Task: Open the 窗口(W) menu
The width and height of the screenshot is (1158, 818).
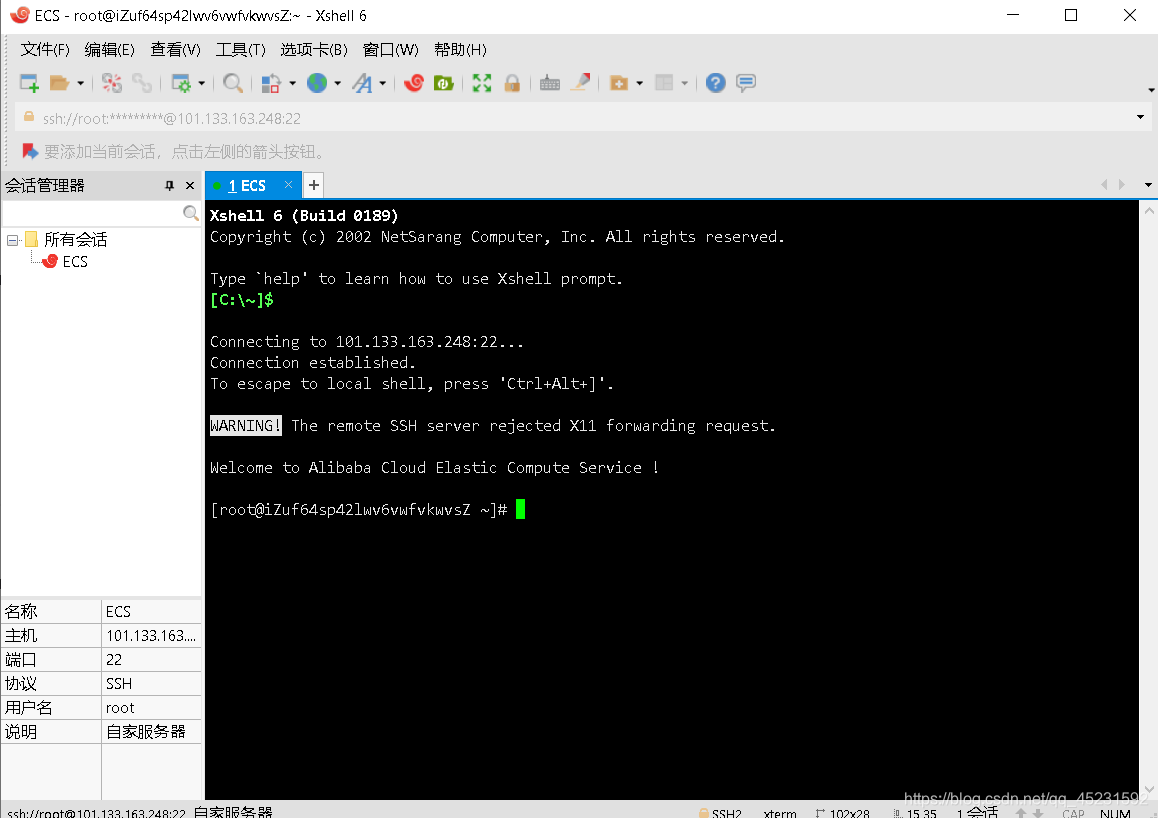Action: coord(391,49)
